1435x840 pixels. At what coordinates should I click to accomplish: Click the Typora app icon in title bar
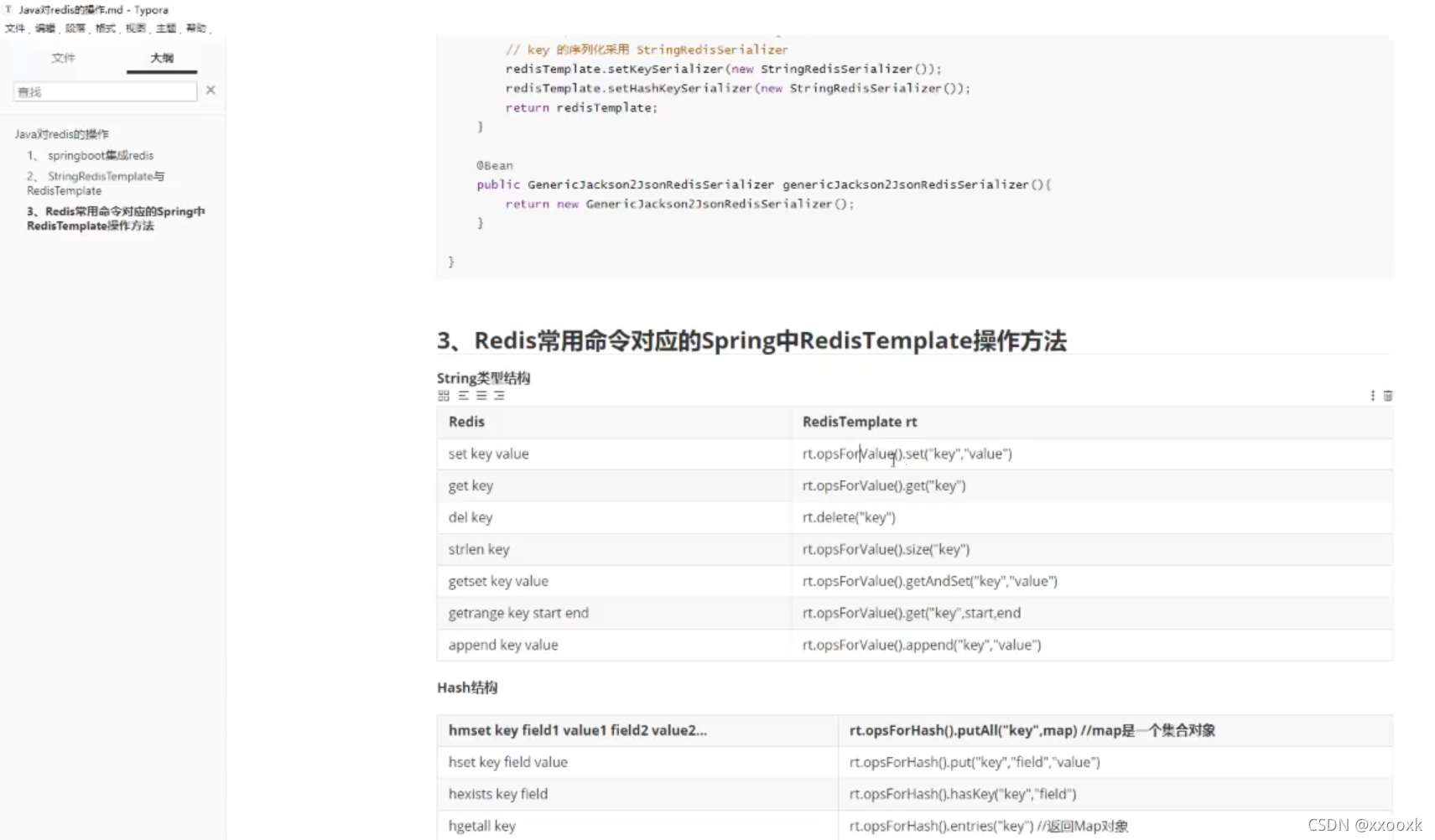pos(8,9)
